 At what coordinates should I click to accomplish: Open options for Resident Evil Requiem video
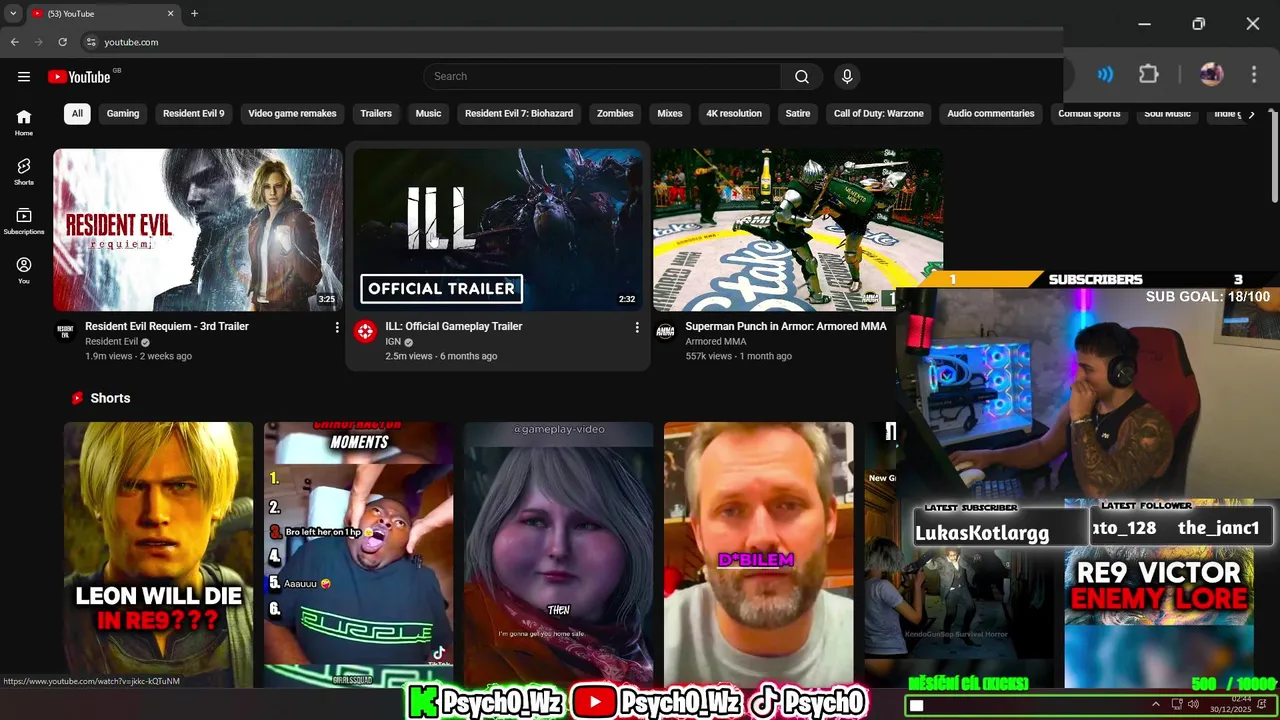pyautogui.click(x=336, y=327)
